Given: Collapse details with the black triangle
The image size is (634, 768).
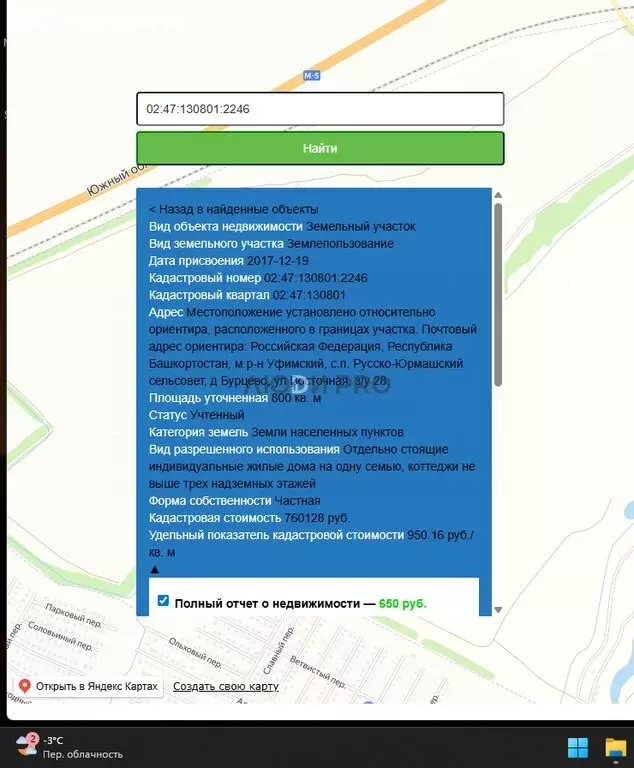Looking at the screenshot, I should point(154,569).
